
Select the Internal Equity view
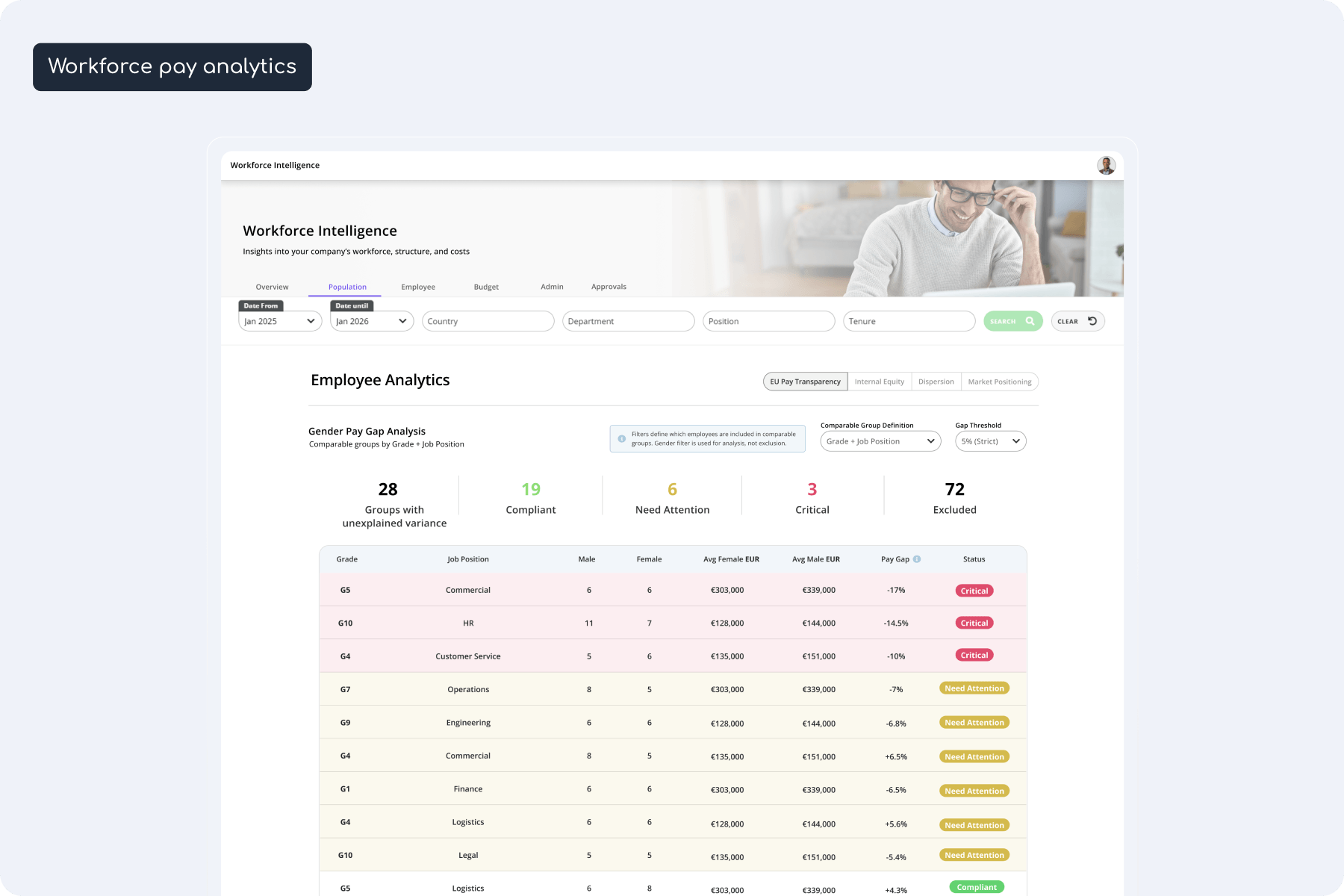click(879, 382)
